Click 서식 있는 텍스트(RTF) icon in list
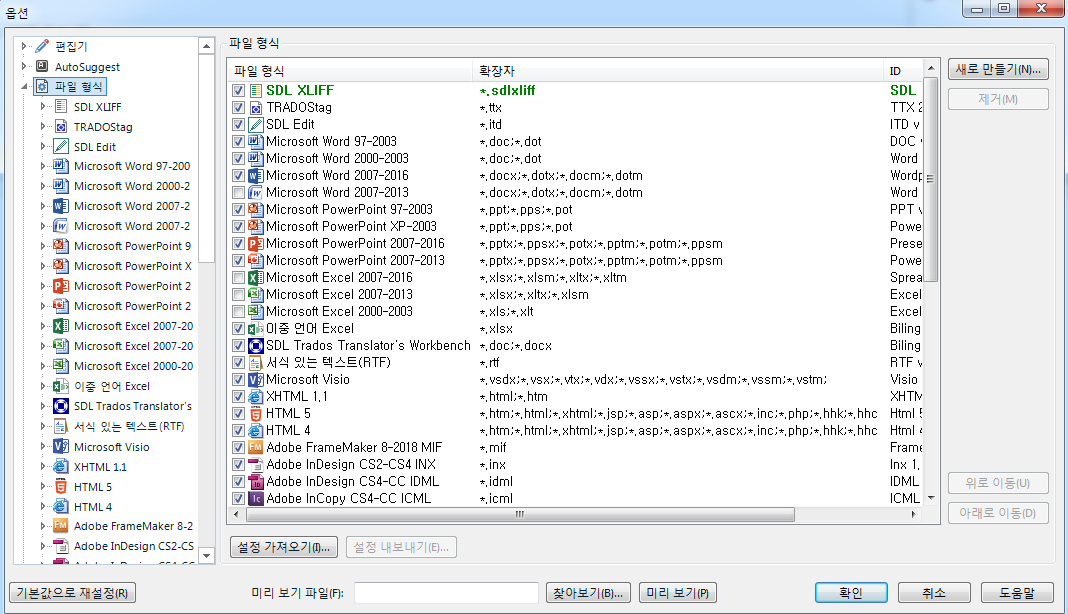1068x614 pixels. pos(255,363)
